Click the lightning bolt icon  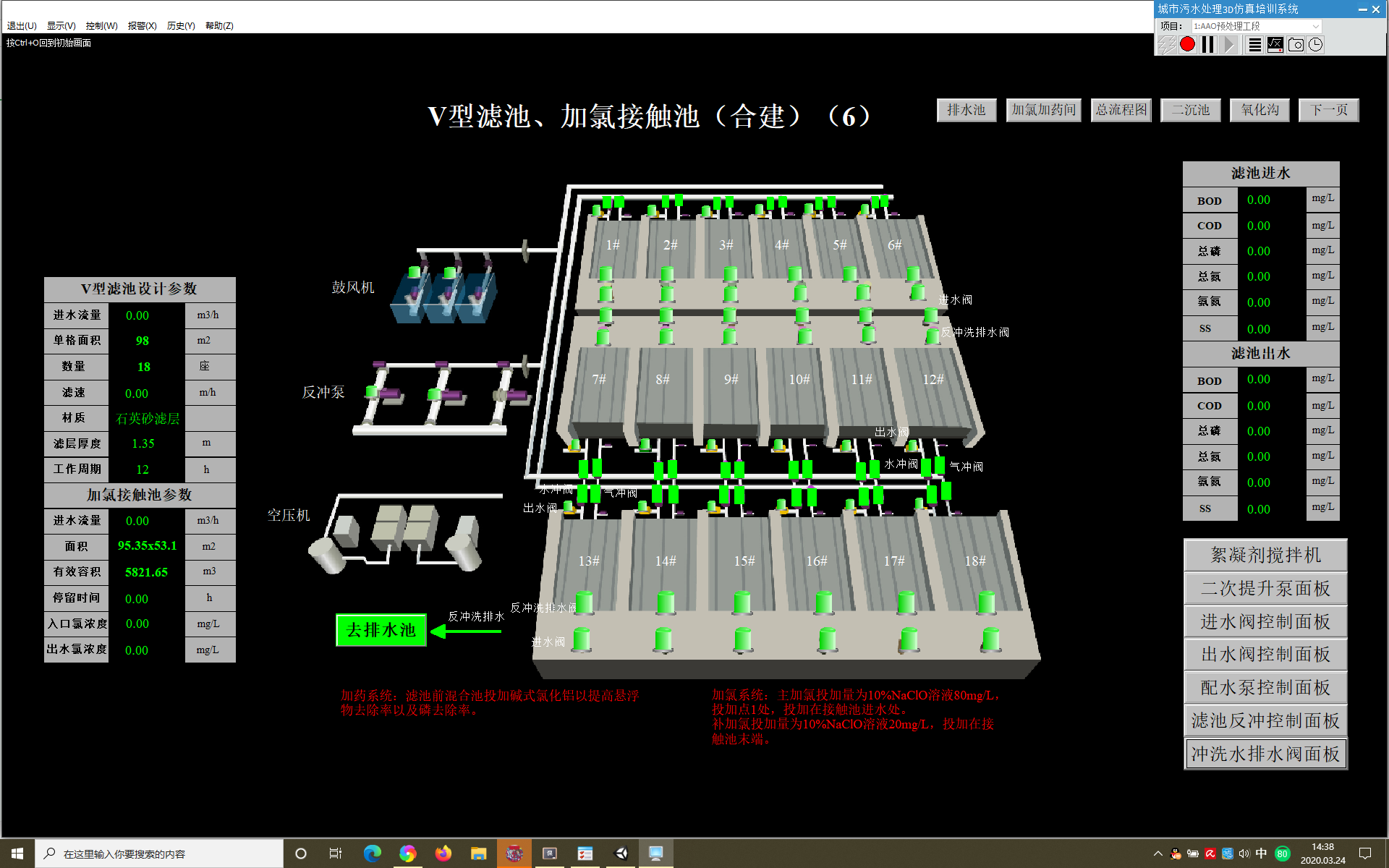click(1166, 45)
